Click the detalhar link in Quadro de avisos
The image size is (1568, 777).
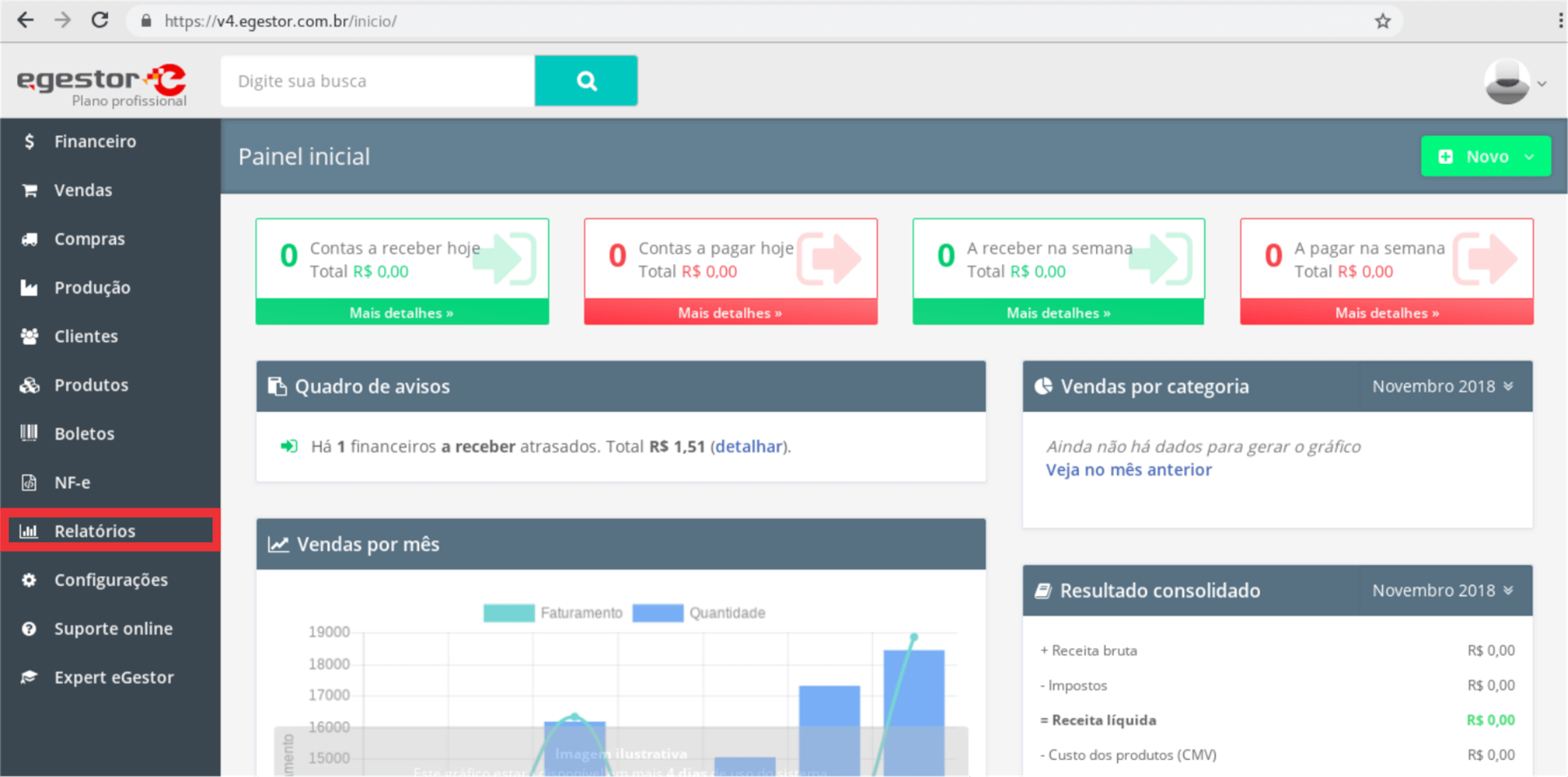tap(749, 446)
